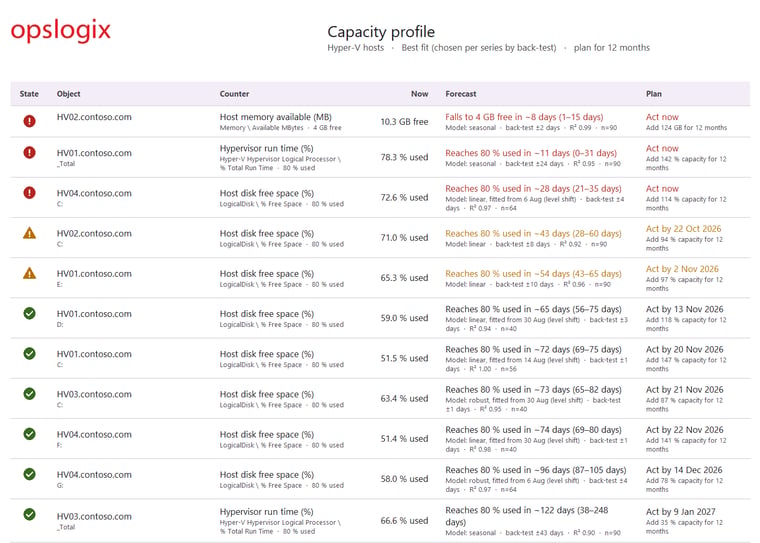
Task: Click 'Act now' plan for HV02 memory
Action: [x=662, y=117]
